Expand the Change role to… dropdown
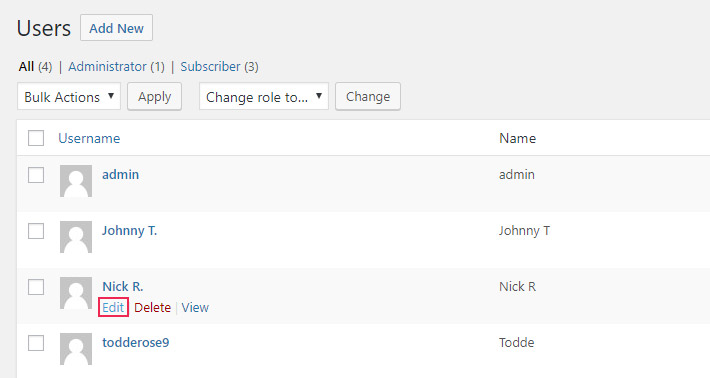This screenshot has width=710, height=378. pos(264,96)
